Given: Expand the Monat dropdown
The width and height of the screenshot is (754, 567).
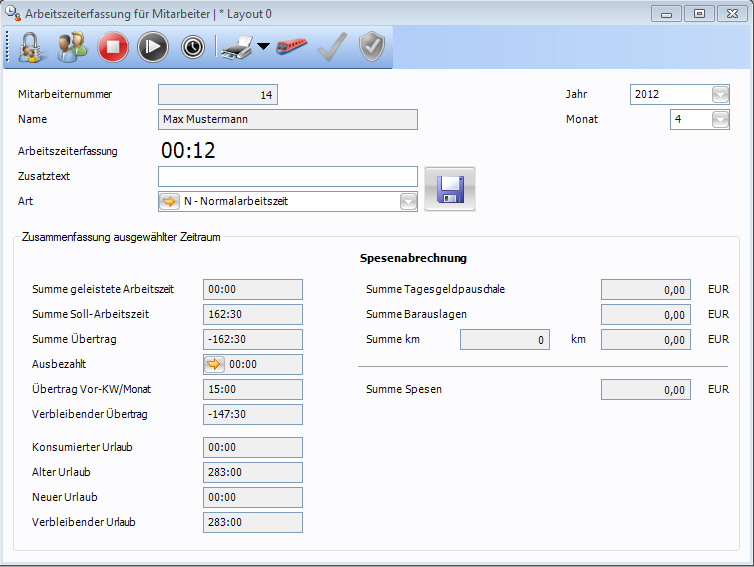Looking at the screenshot, I should [x=720, y=119].
